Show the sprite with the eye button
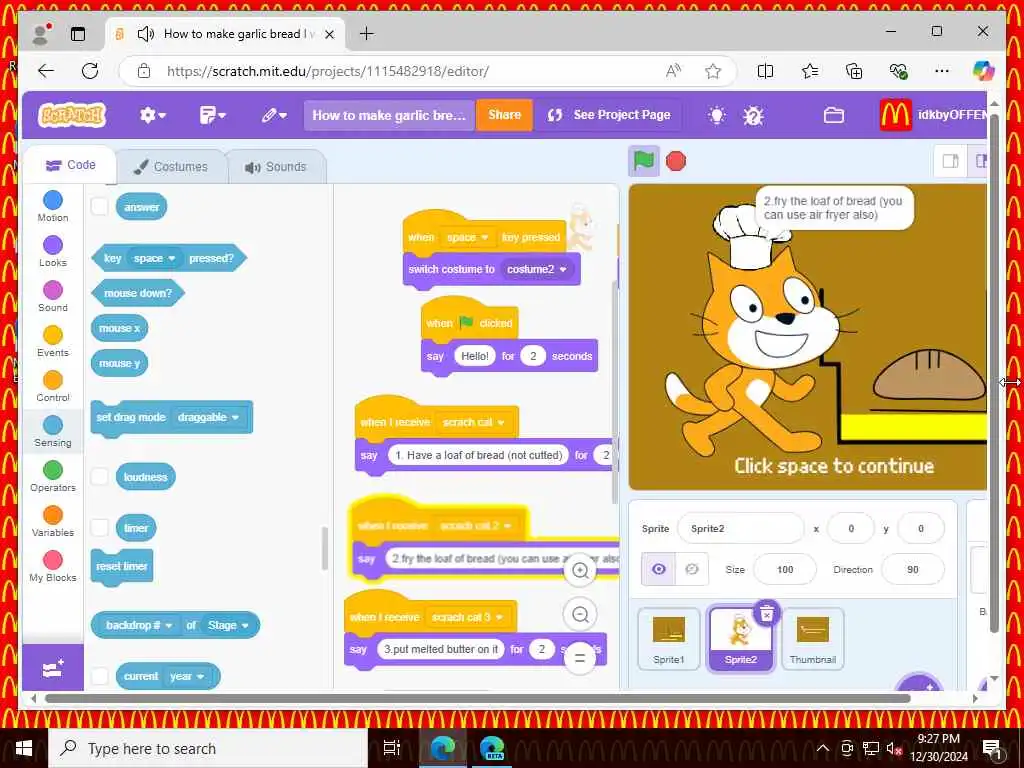Viewport: 1024px width, 768px height. coord(659,569)
